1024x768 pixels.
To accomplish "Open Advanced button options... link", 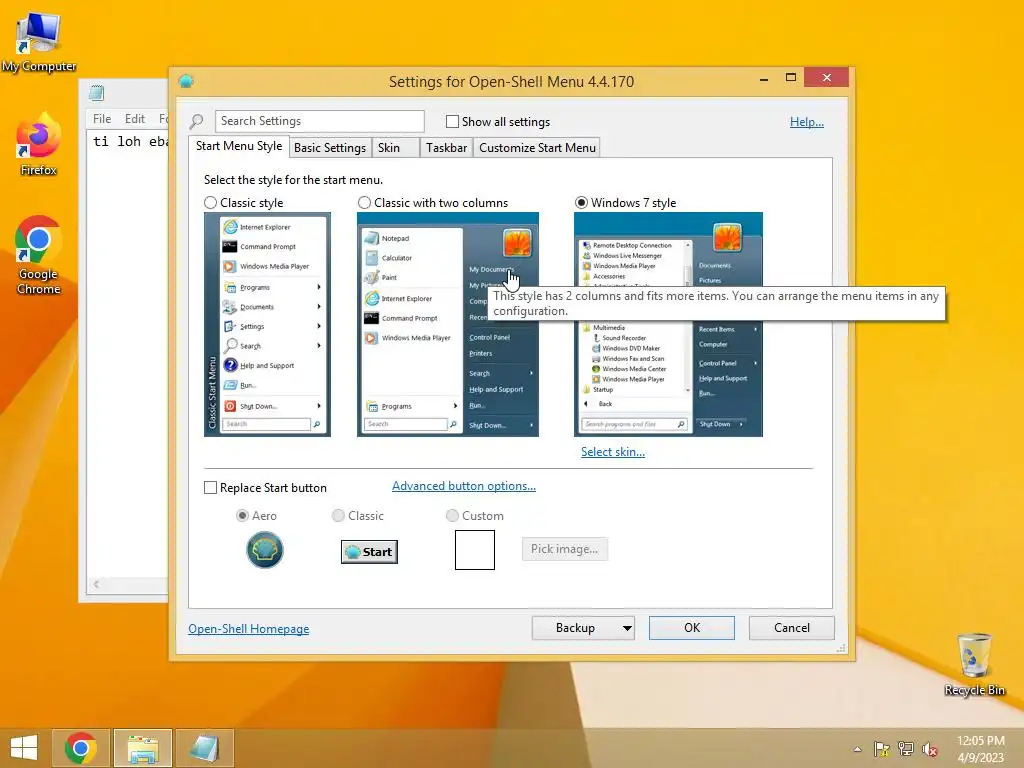I will 464,486.
